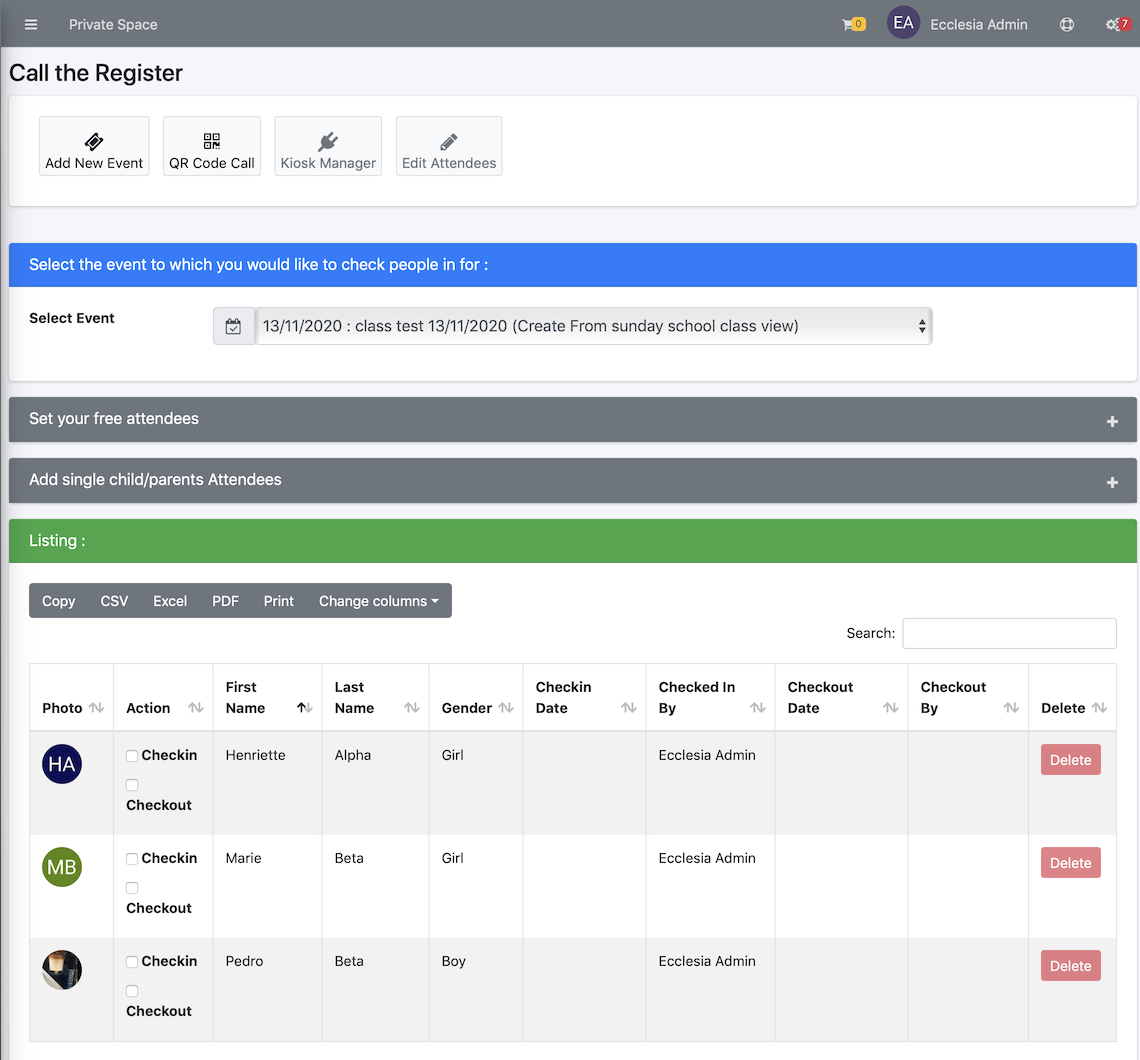Open the settings gears icon

pos(1117,25)
